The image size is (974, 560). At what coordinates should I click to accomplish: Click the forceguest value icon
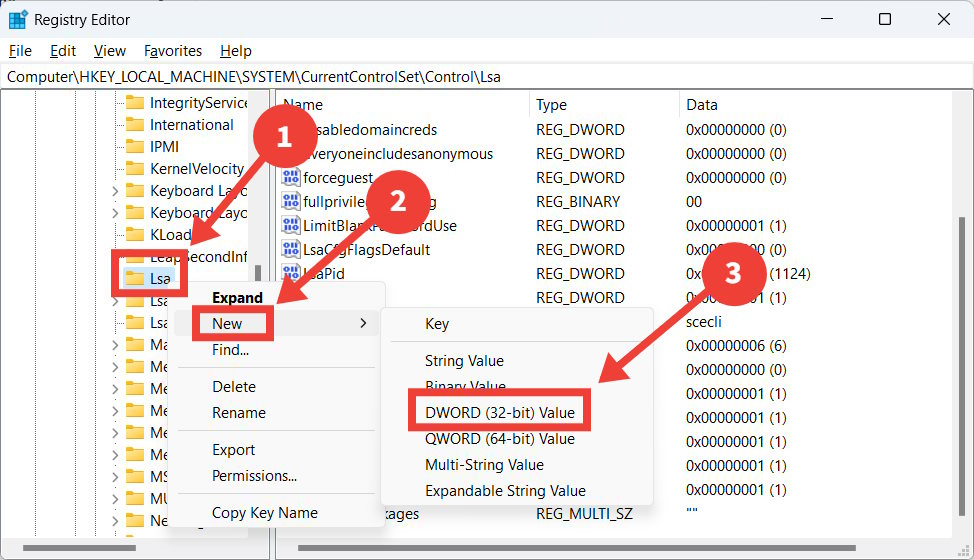pos(290,178)
